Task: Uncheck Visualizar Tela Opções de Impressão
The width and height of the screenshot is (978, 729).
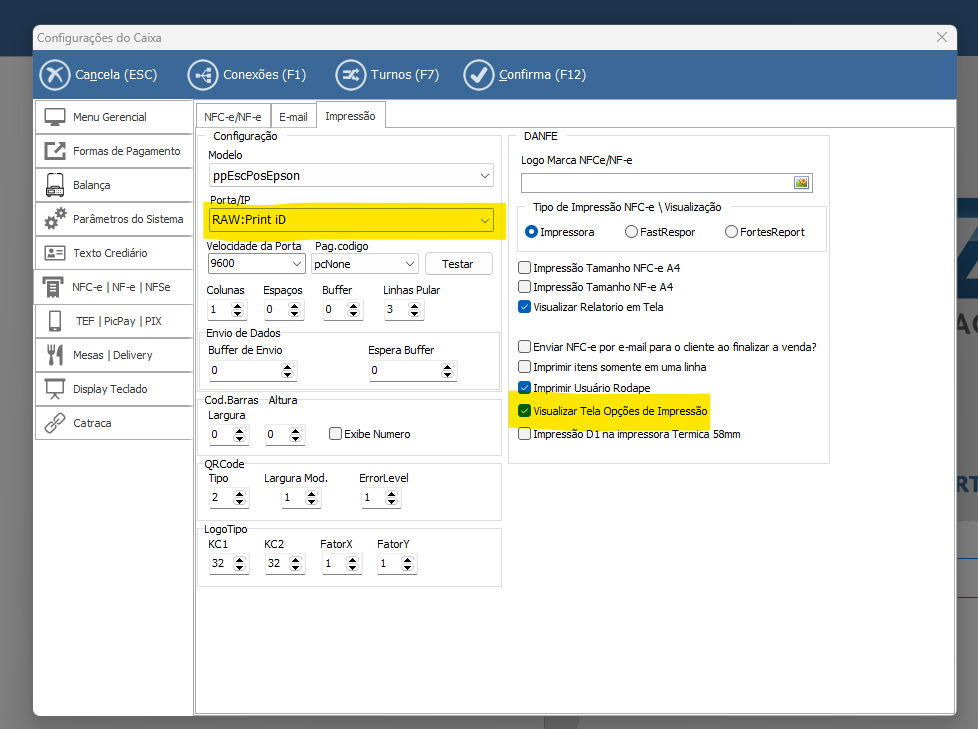Action: (525, 411)
